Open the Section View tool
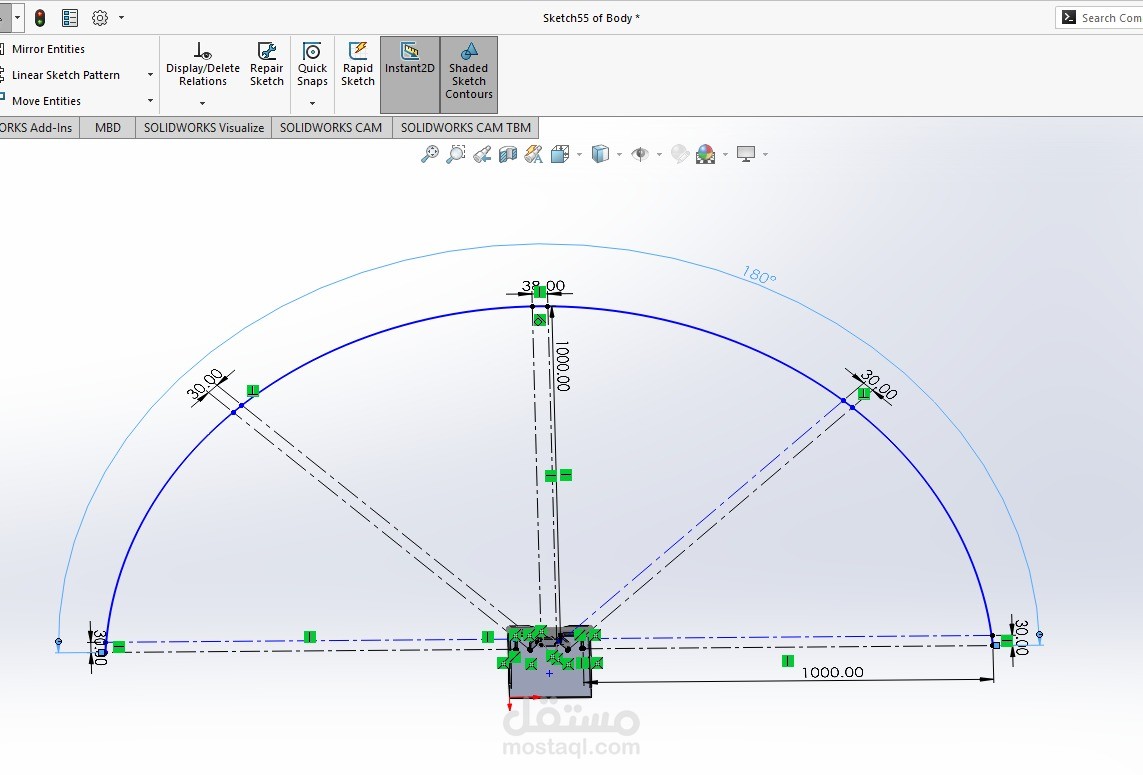Viewport: 1143px width, 775px height. 508,154
